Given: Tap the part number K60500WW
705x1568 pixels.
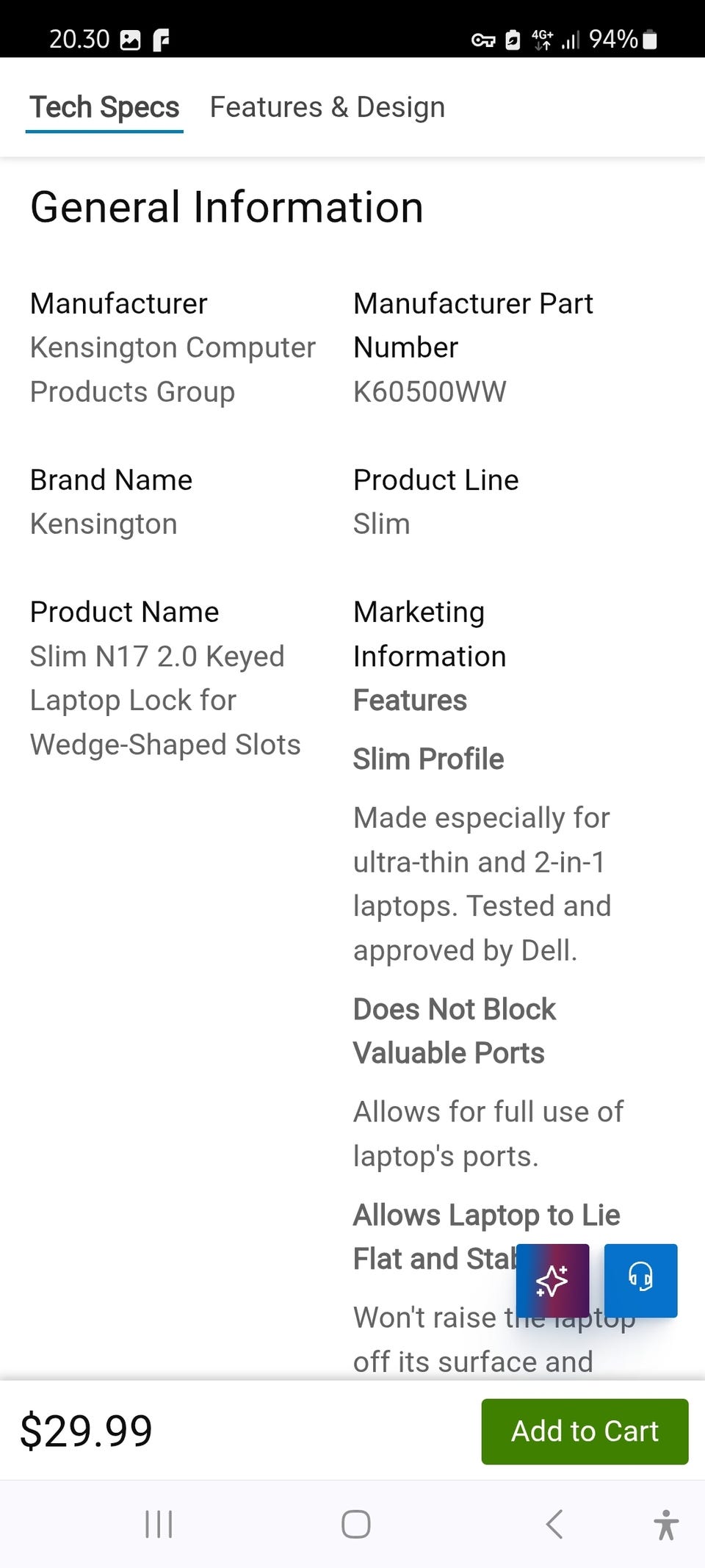Looking at the screenshot, I should point(430,391).
